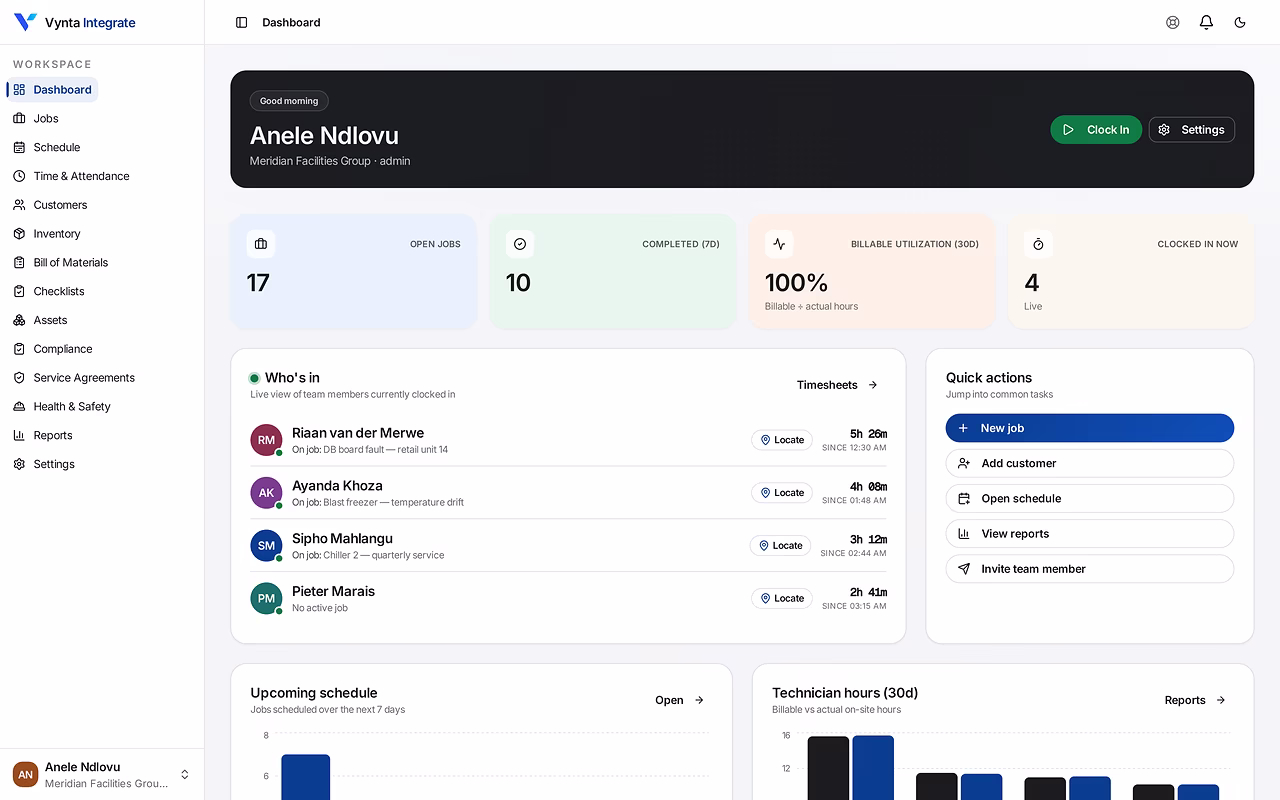1280x800 pixels.
Task: Locate Riaan van der Merwe
Action: click(782, 440)
